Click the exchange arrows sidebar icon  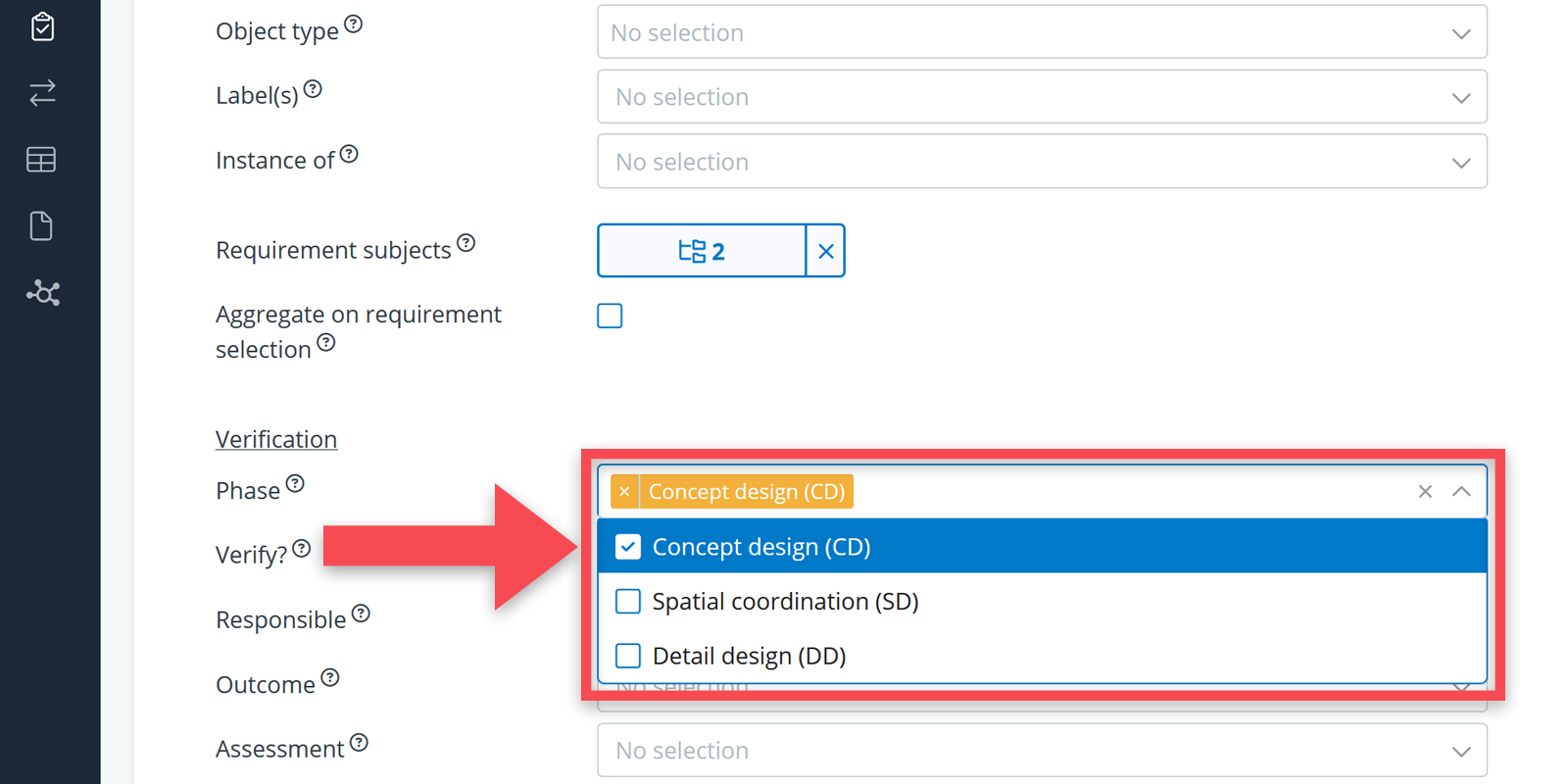pyautogui.click(x=42, y=93)
